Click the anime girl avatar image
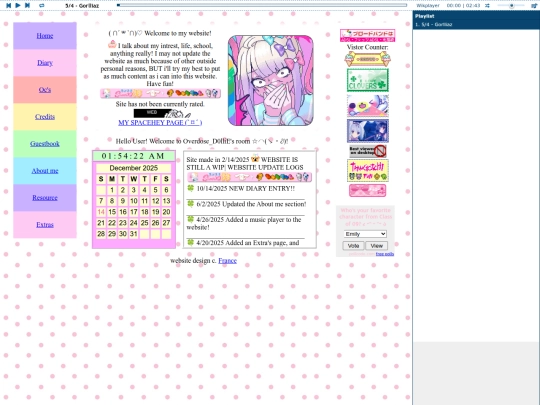Screen dimensions: 540x405 [x=271, y=81]
